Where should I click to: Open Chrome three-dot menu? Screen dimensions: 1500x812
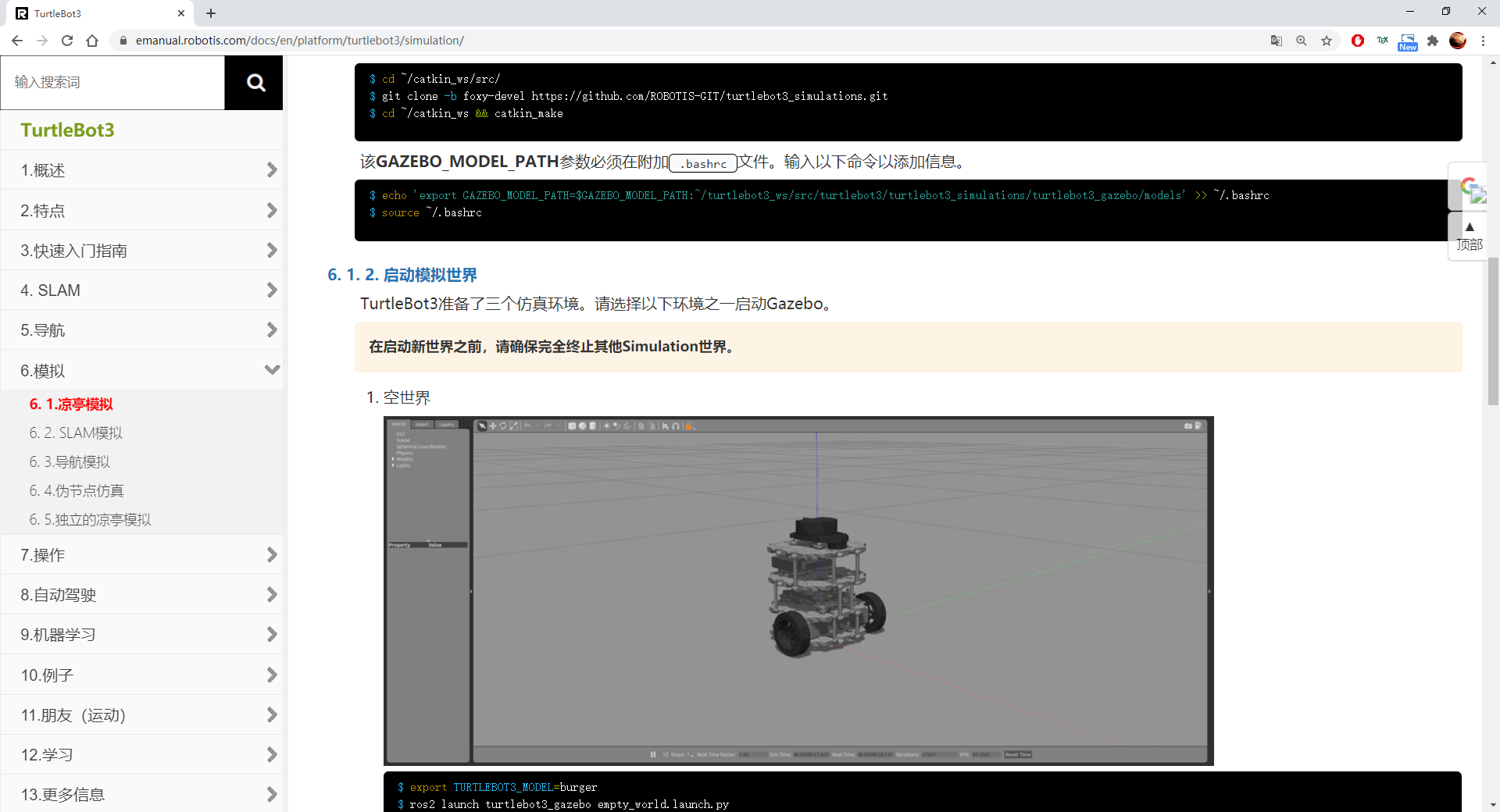(1483, 41)
